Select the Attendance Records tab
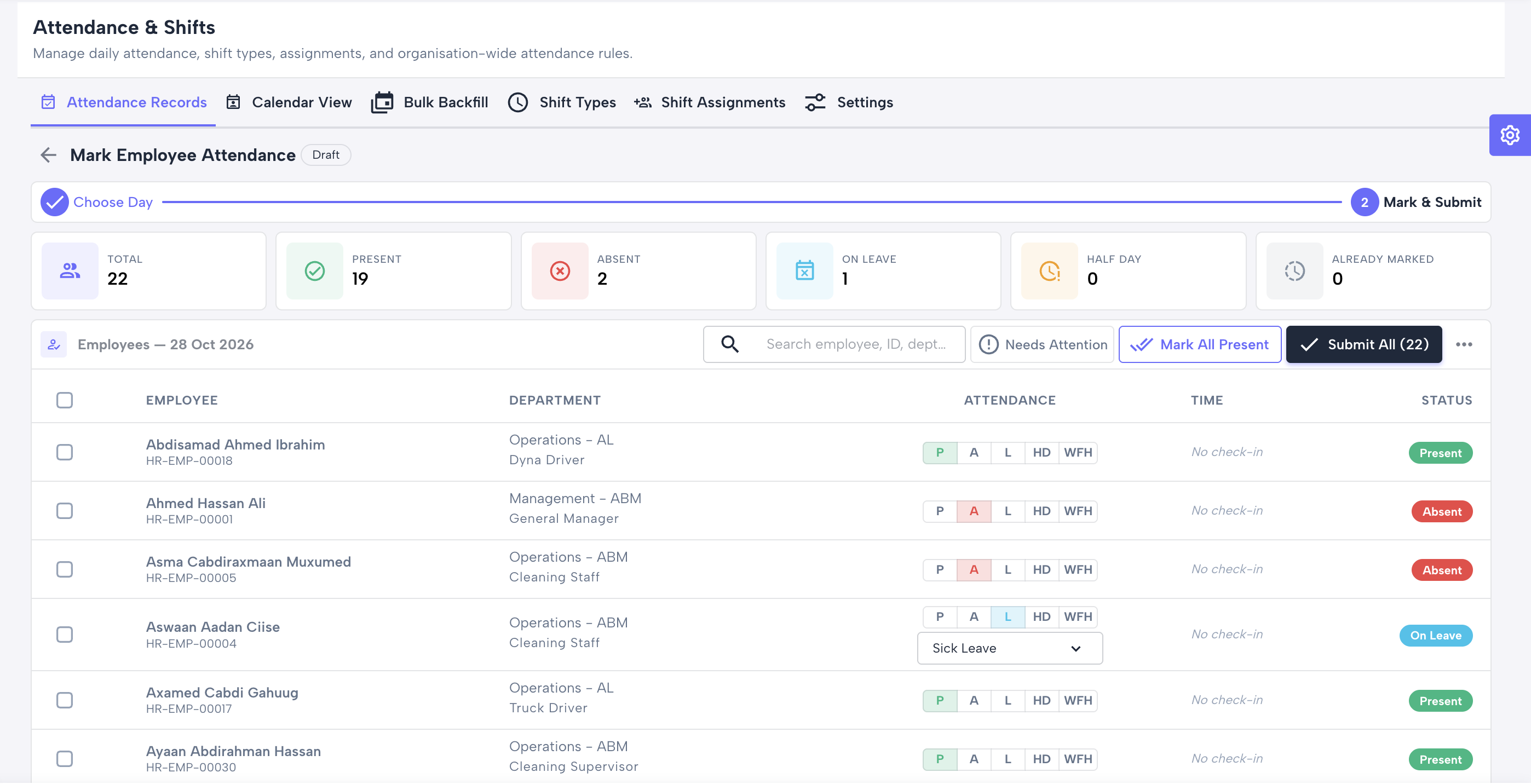The height and width of the screenshot is (784, 1531). (124, 102)
